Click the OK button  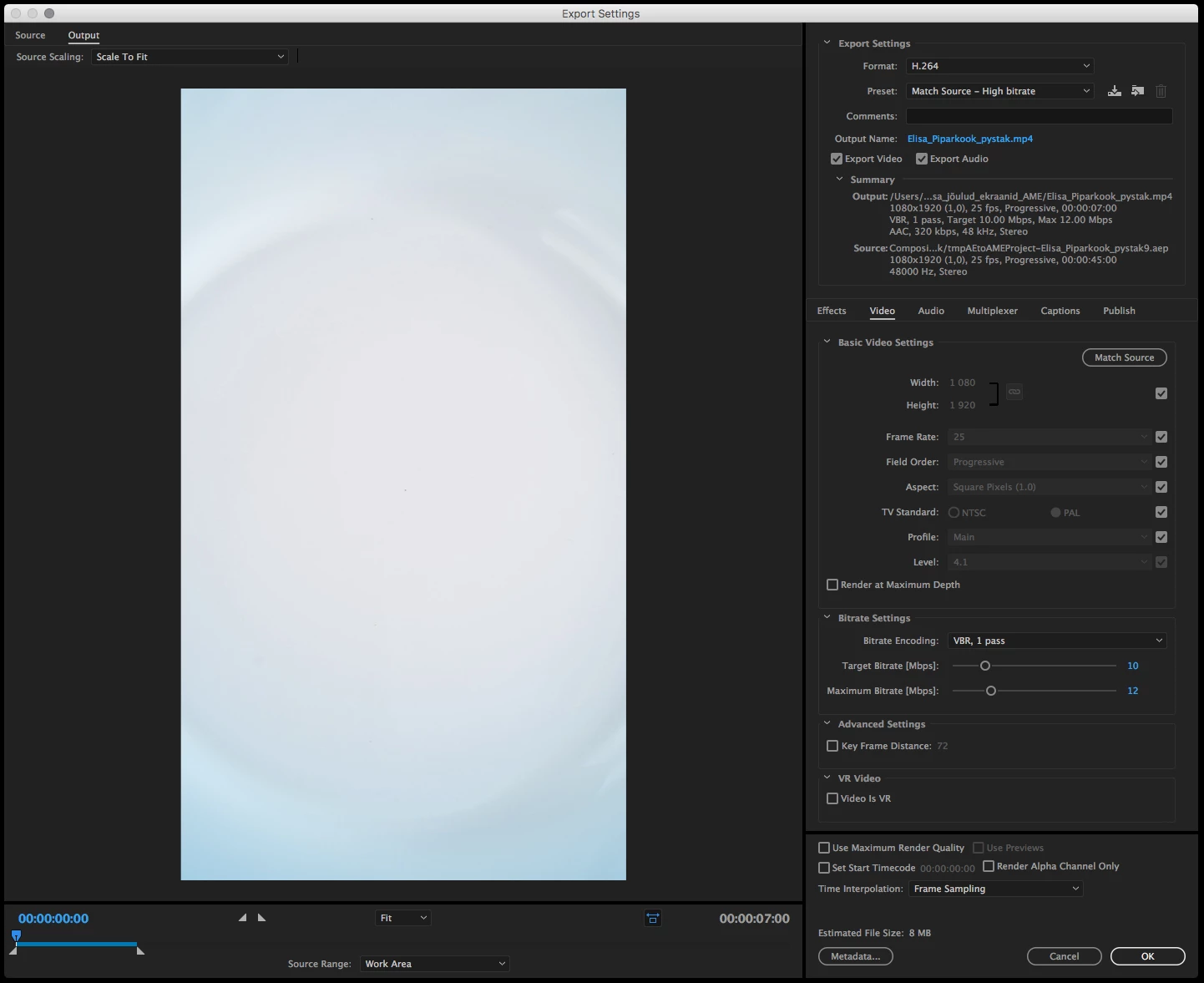1148,956
